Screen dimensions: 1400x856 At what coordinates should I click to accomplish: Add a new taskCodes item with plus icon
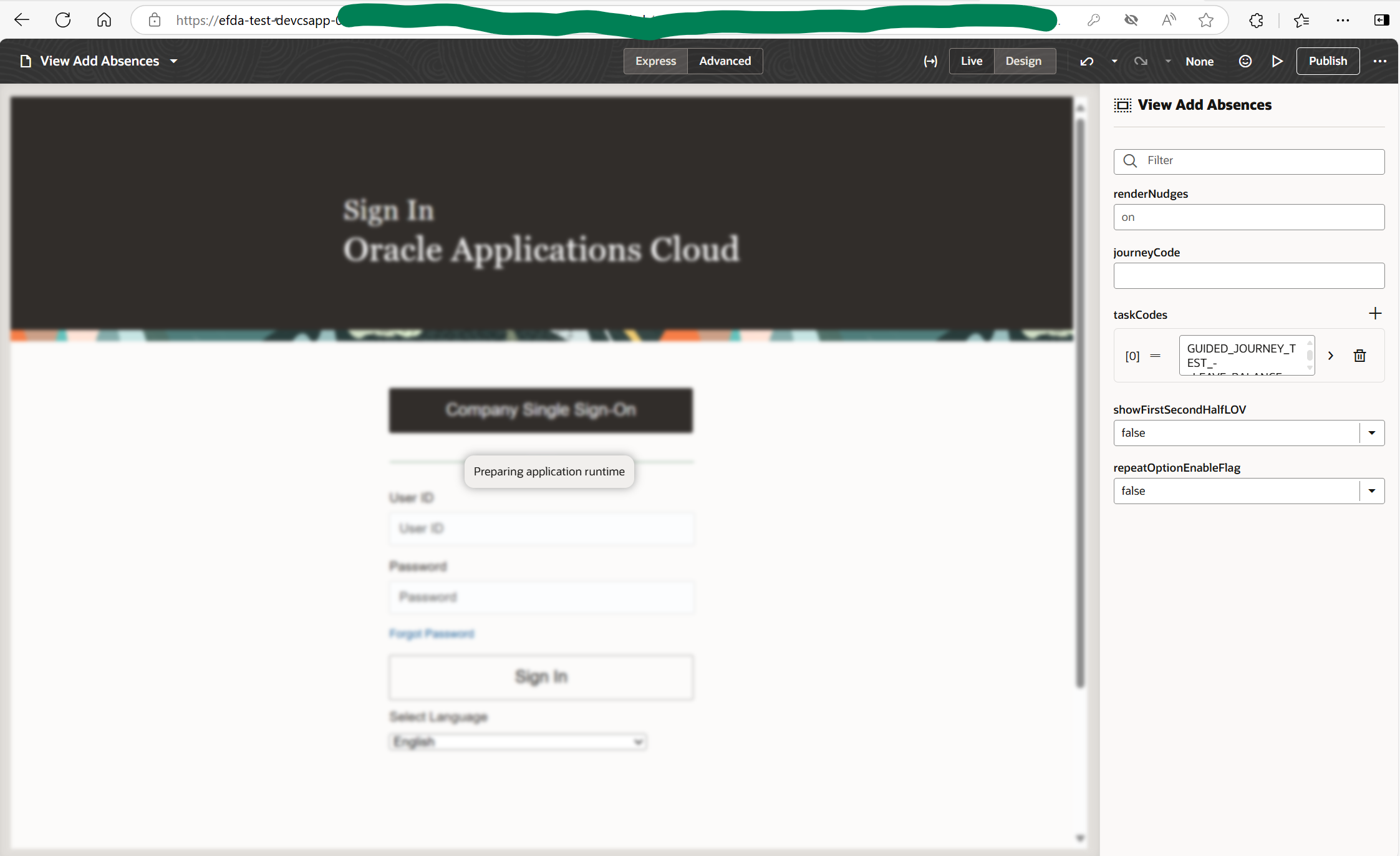pyautogui.click(x=1375, y=313)
